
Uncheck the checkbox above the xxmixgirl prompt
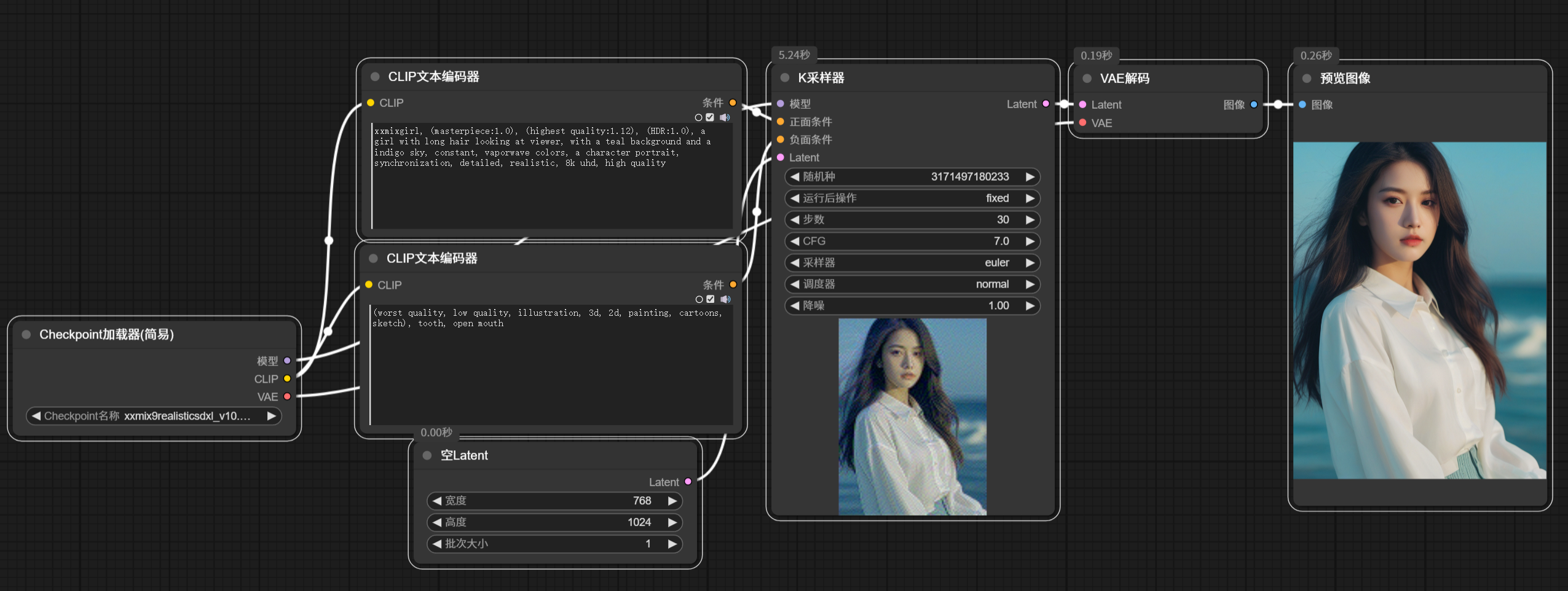click(710, 117)
